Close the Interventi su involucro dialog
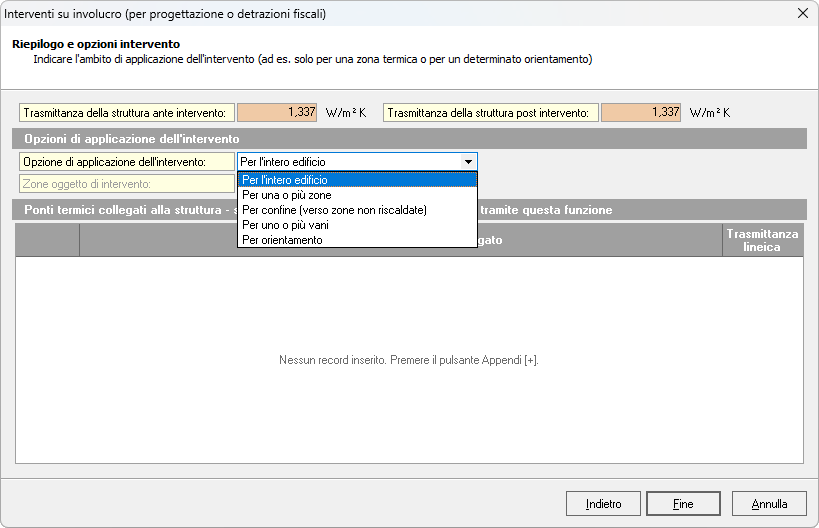Image resolution: width=819 pixels, height=528 pixels. click(x=802, y=14)
